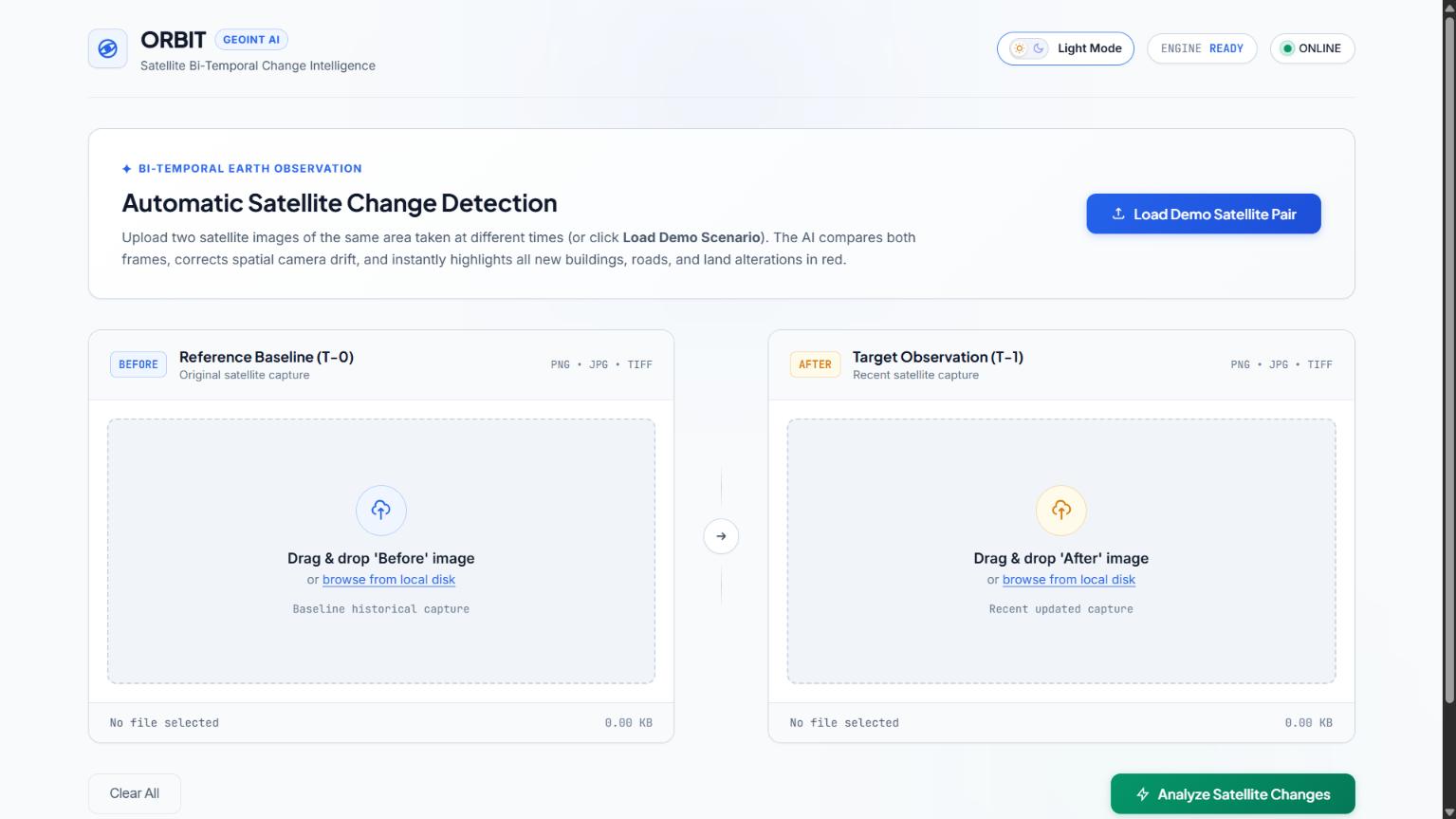
Task: Click the ONLINE status badge
Action: click(1313, 48)
